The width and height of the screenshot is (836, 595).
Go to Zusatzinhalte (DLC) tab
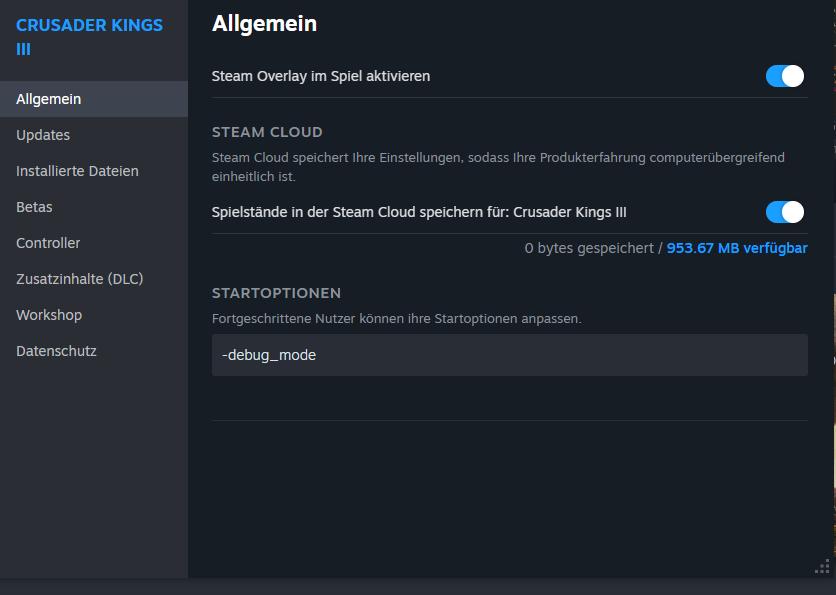[x=94, y=279]
